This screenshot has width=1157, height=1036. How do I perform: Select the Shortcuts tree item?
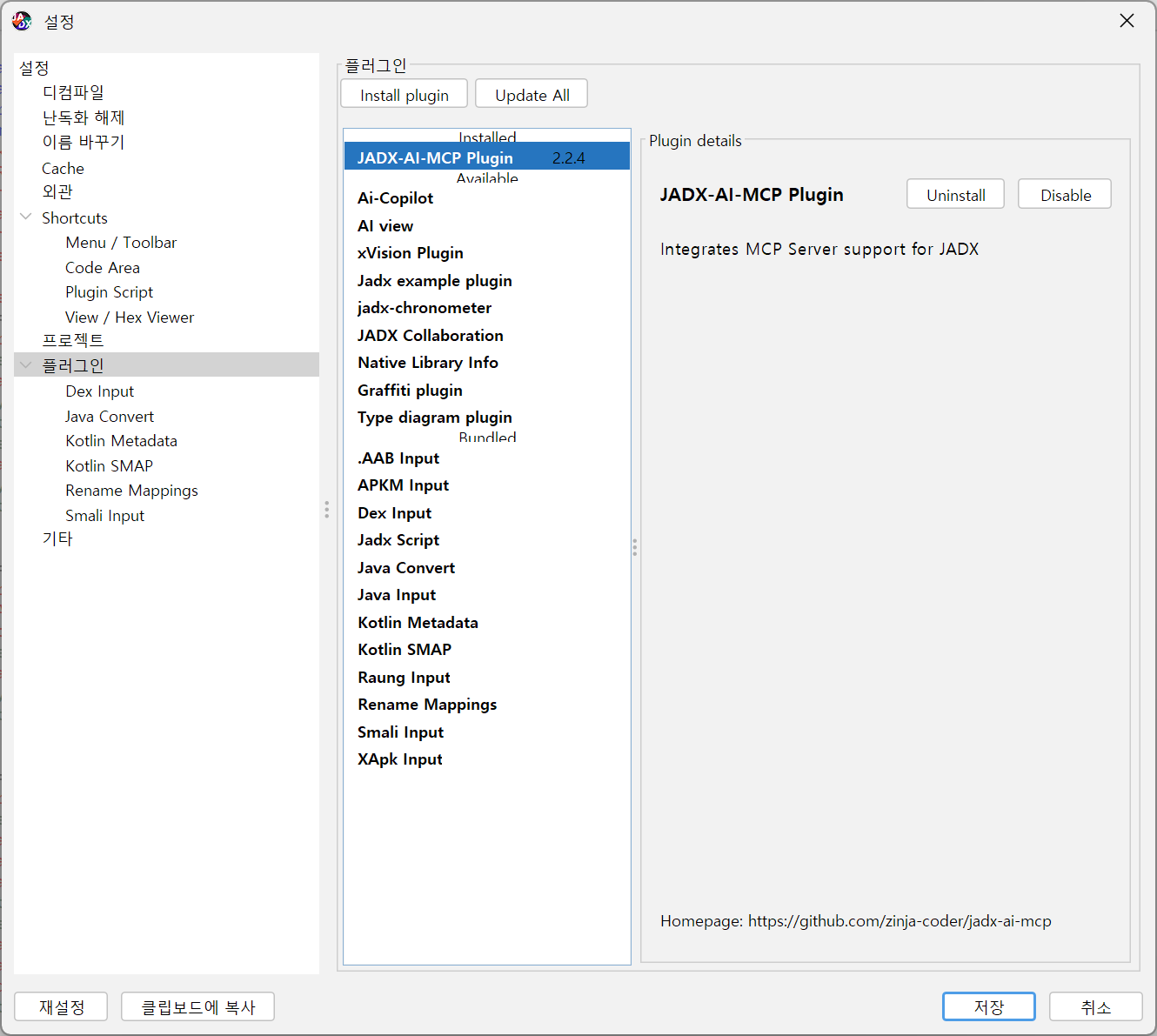75,217
